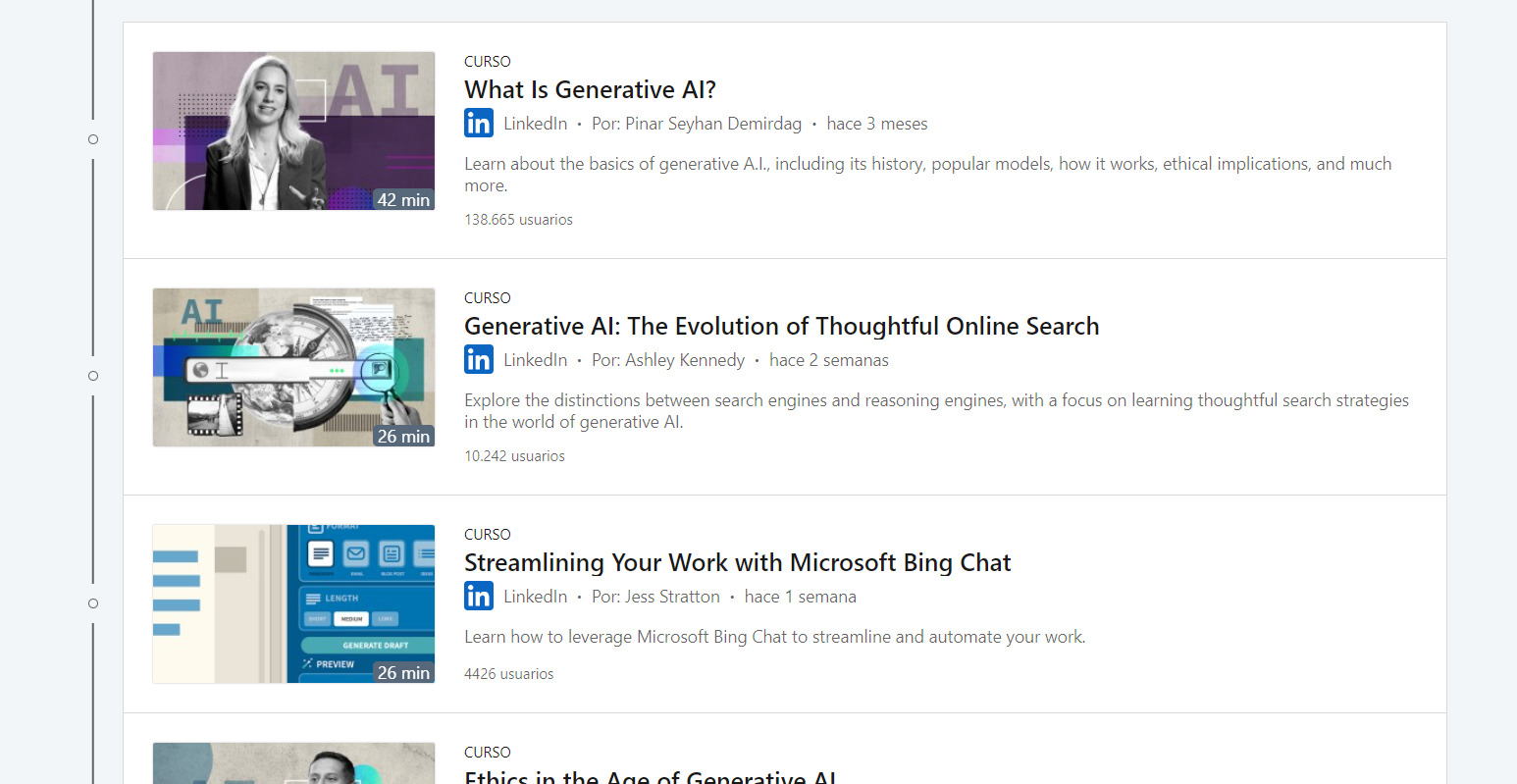
Task: Click the "138.665 usuarios" enrollment count
Action: click(x=519, y=219)
